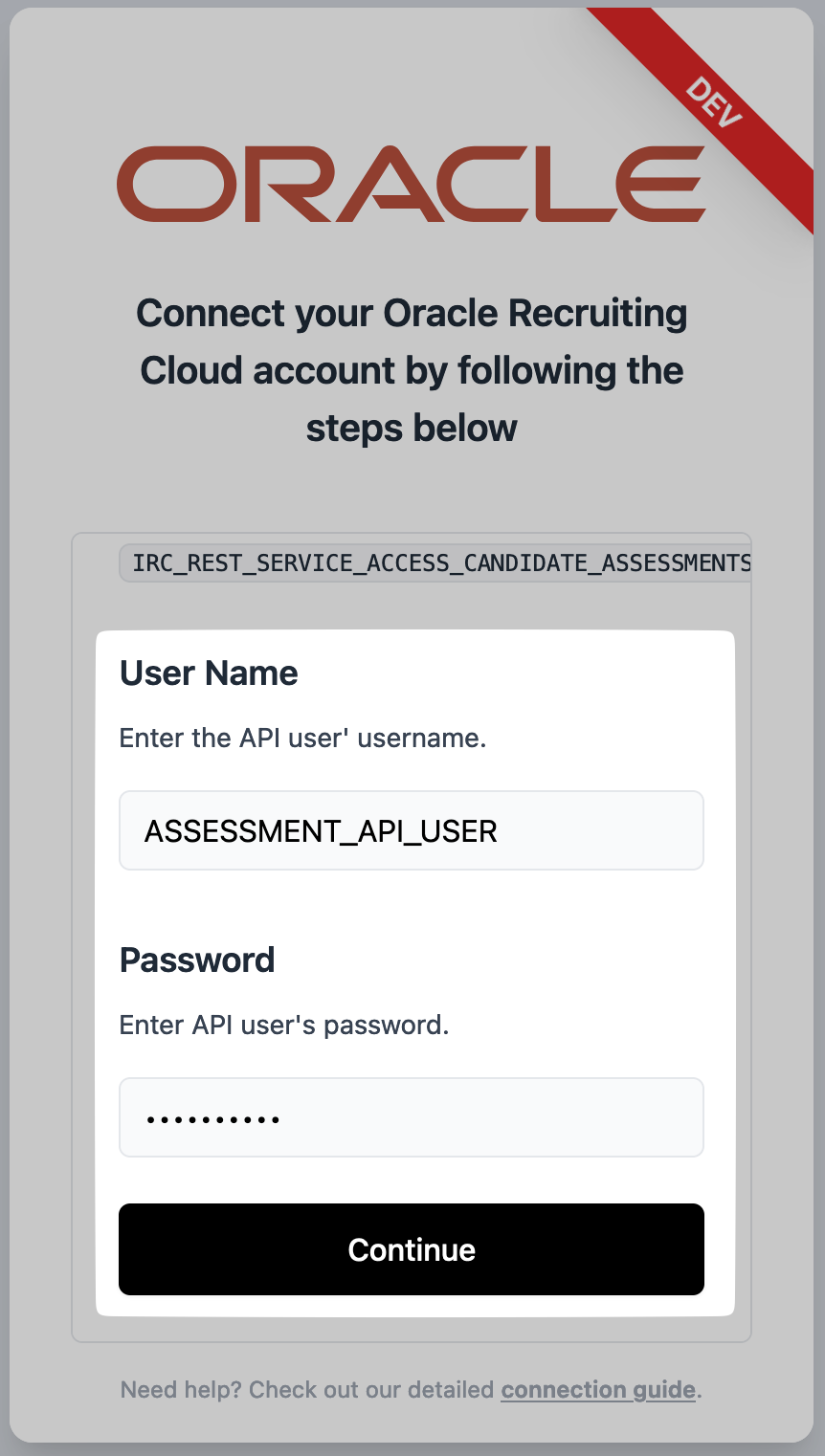825x1456 pixels.
Task: Click the "Enter the API user' username" hint
Action: [302, 738]
